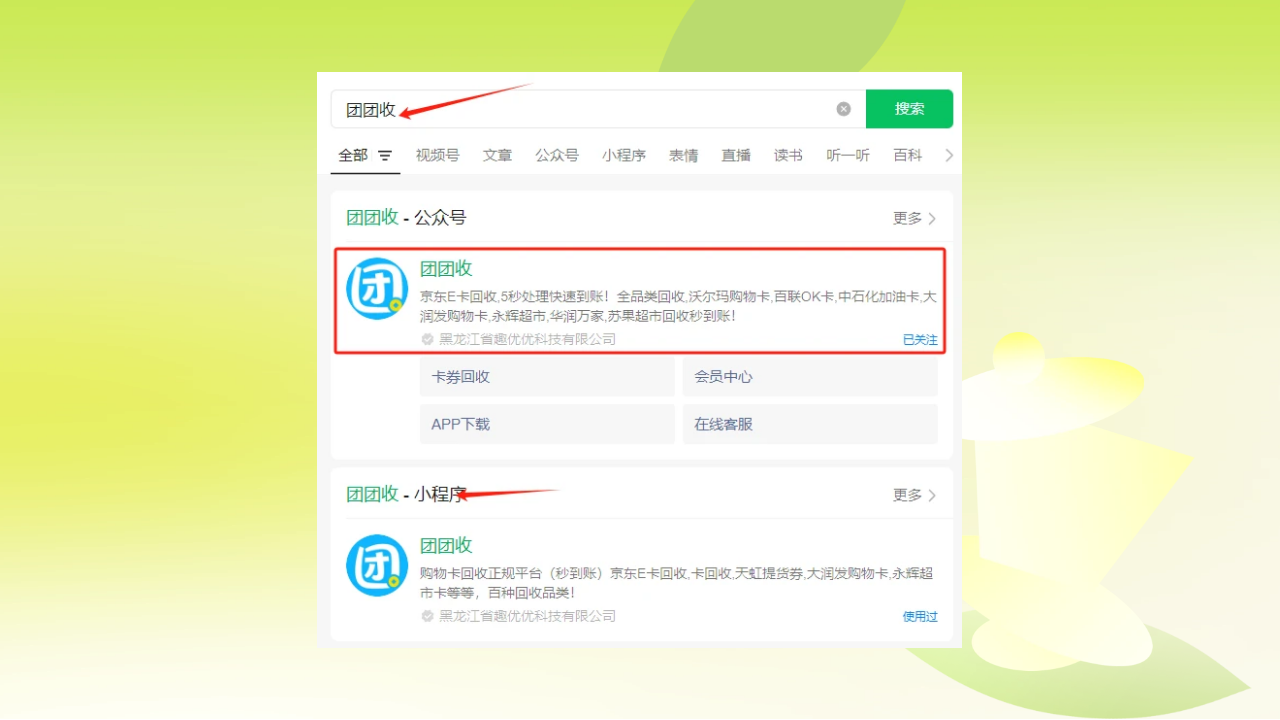Switch to the 文章 tab
Viewport: 1280px width, 720px height.
(497, 155)
